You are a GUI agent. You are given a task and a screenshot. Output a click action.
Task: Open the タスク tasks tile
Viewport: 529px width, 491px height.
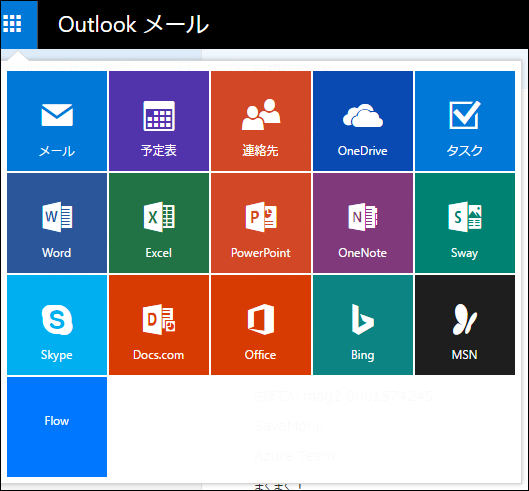coord(465,121)
